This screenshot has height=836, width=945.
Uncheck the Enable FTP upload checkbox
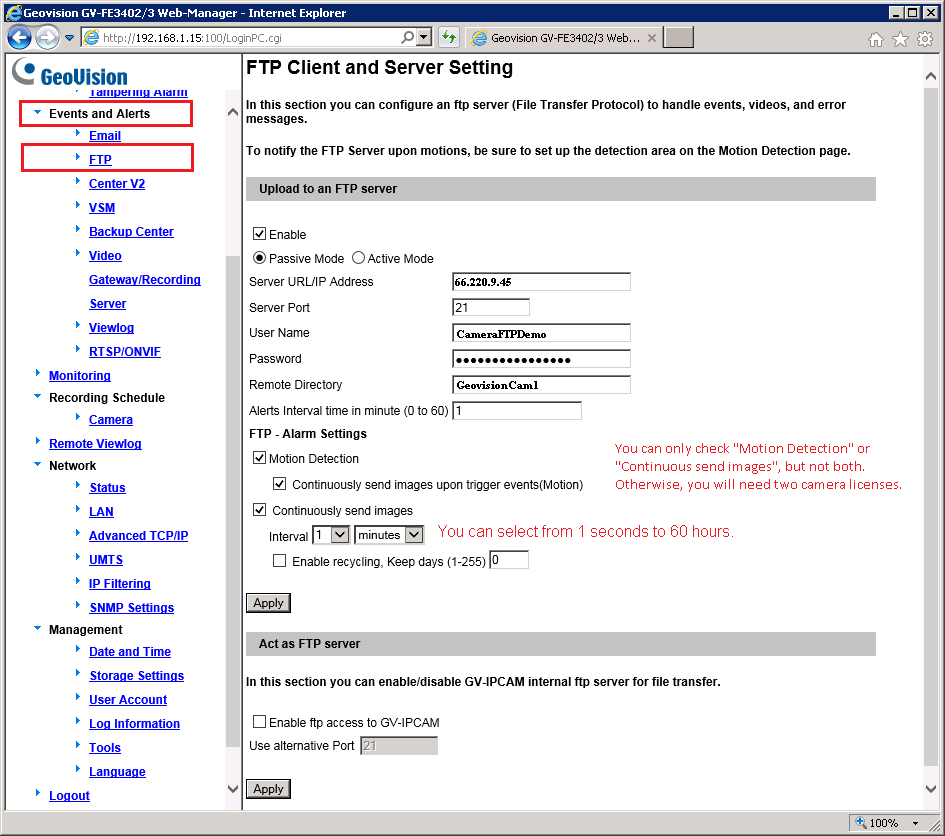click(x=260, y=234)
